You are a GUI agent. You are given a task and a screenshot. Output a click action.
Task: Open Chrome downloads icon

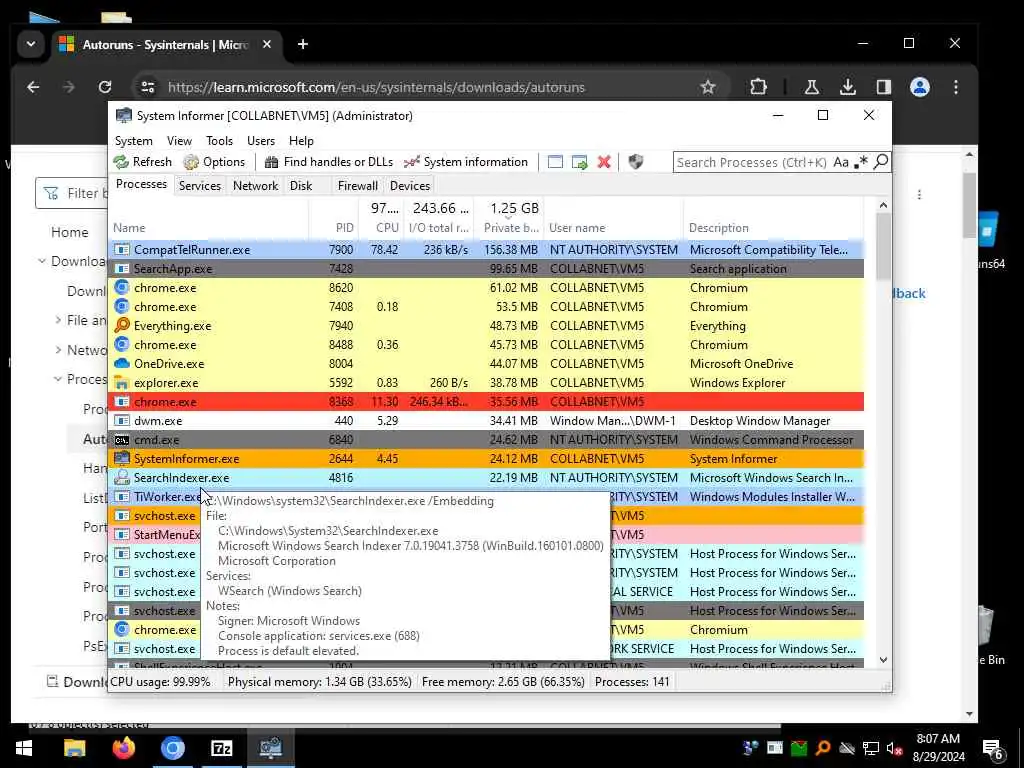click(848, 87)
